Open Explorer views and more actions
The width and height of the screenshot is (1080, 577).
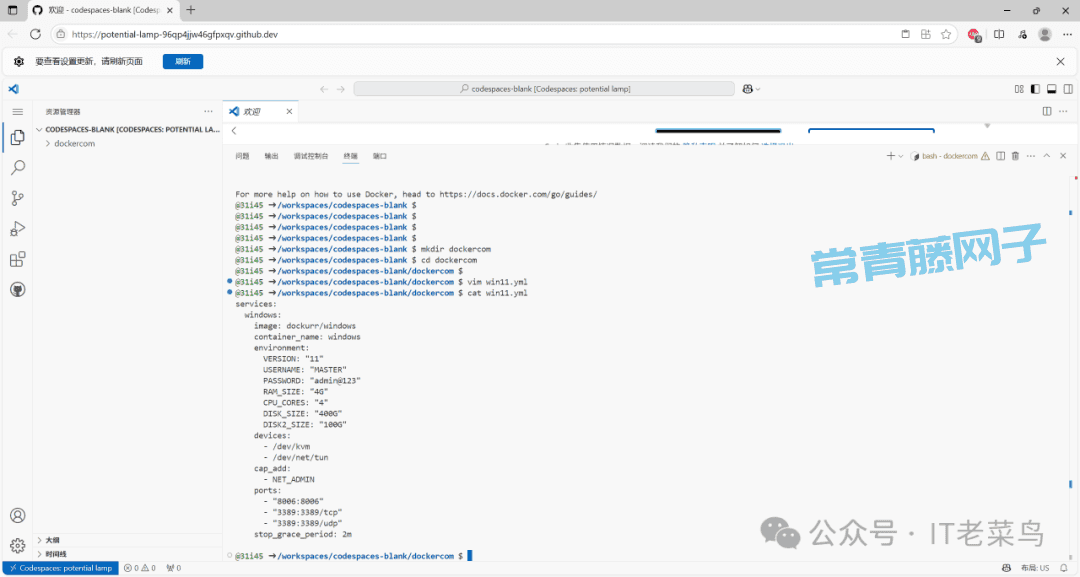(x=208, y=111)
